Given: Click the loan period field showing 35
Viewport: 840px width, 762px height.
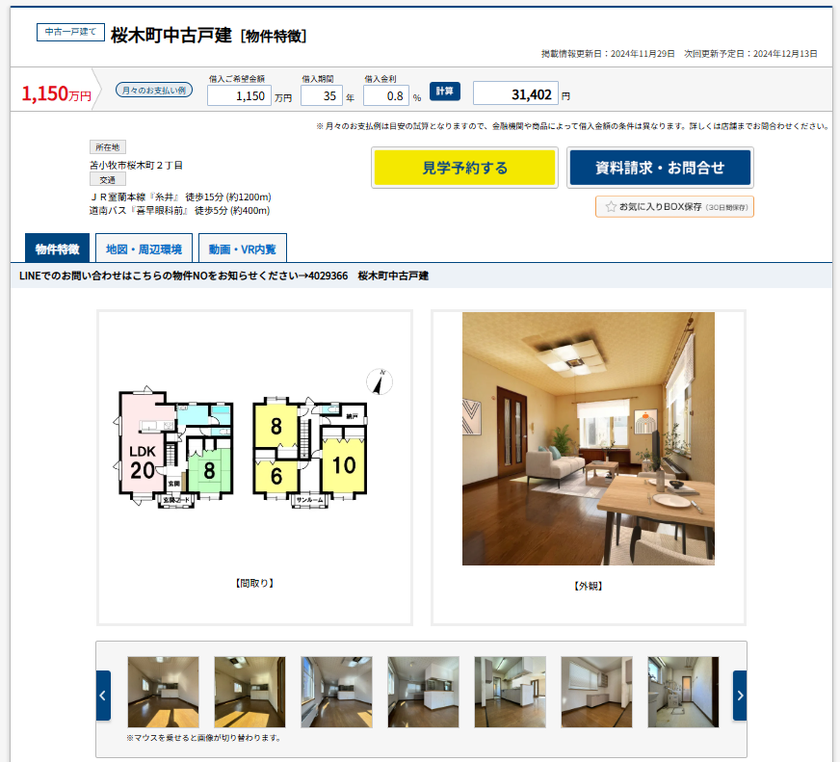Looking at the screenshot, I should [x=321, y=96].
